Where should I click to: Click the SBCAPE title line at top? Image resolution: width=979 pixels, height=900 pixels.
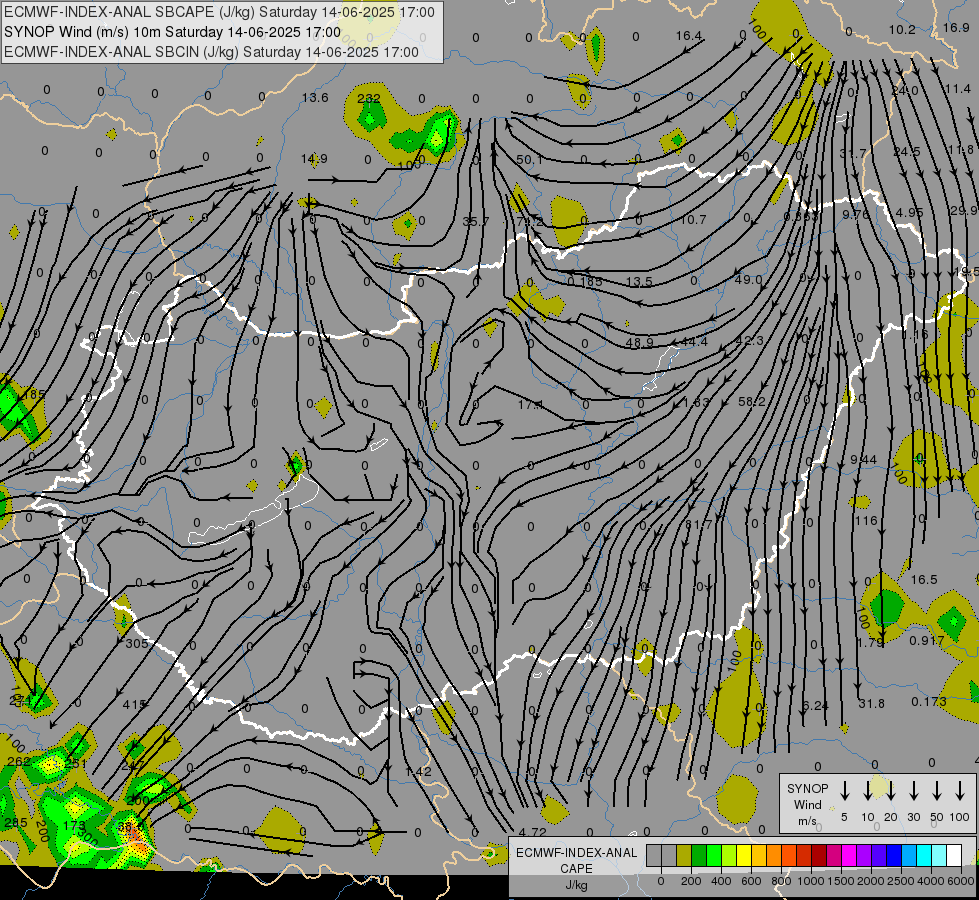coord(219,12)
